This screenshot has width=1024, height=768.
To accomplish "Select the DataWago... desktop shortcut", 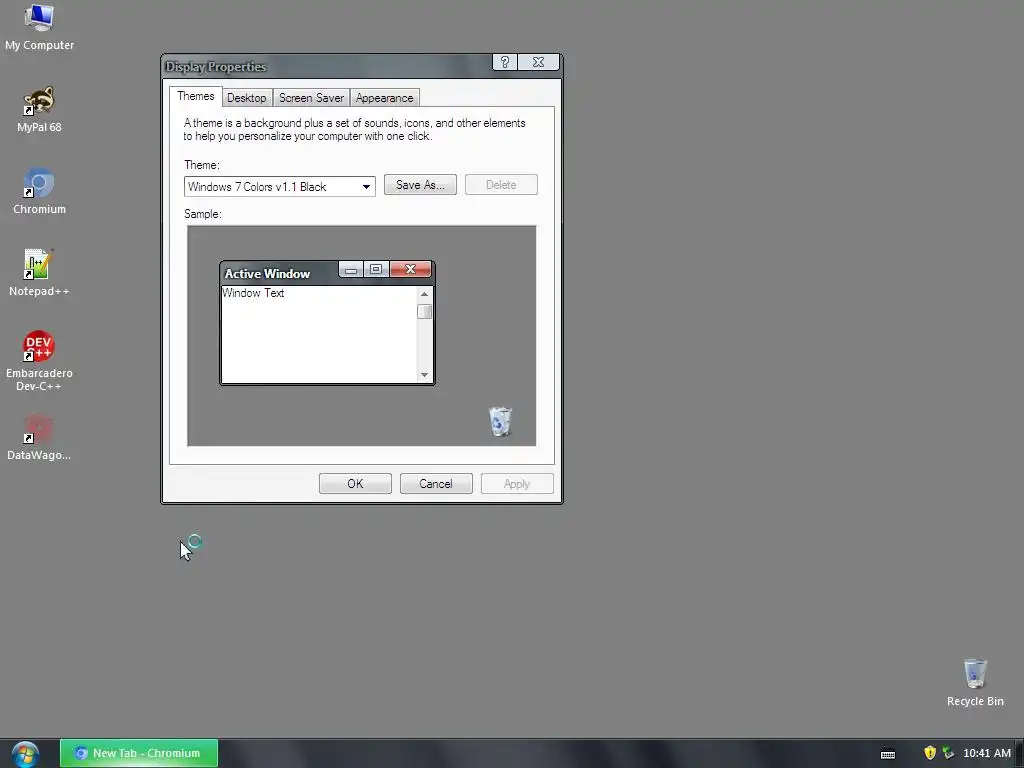I will point(39,438).
